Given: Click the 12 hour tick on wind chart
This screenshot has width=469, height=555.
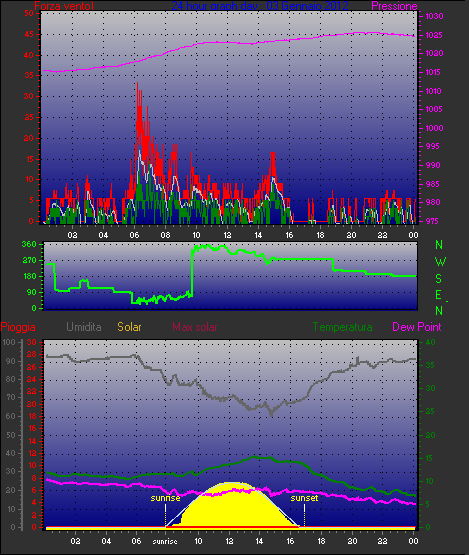Looking at the screenshot, I should tap(227, 235).
